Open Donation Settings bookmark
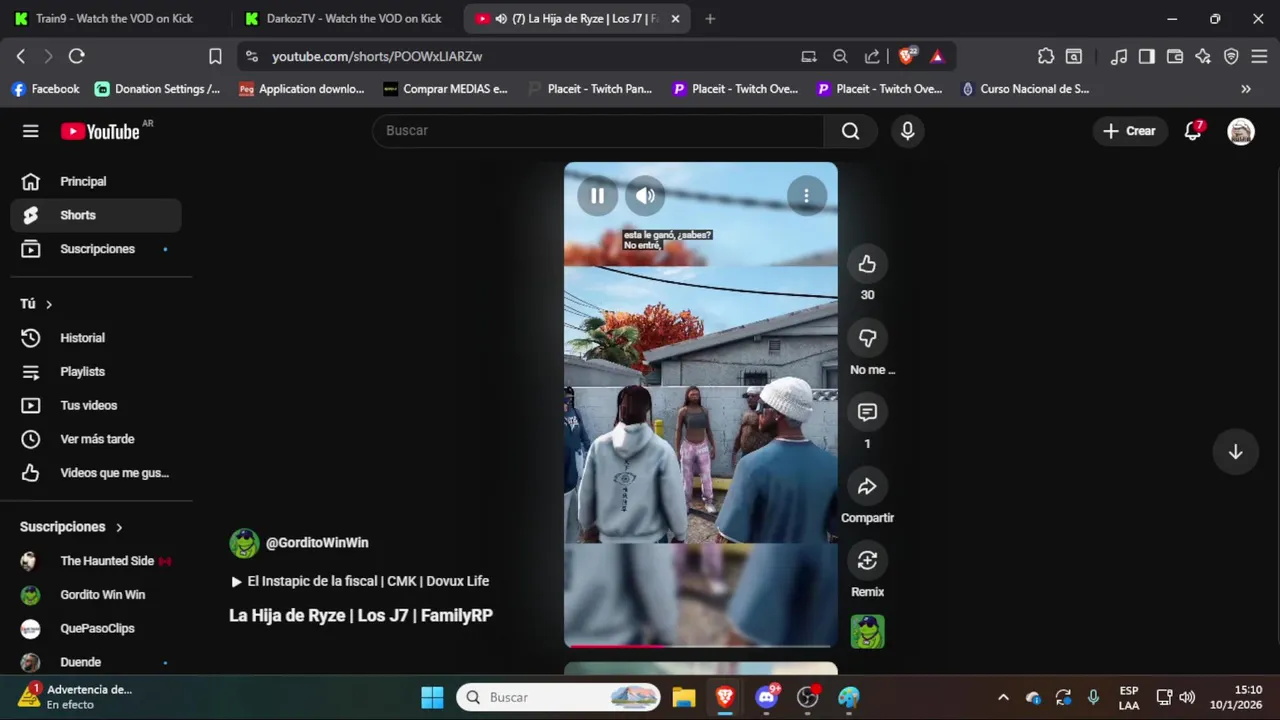The height and width of the screenshot is (720, 1280). (x=157, y=89)
